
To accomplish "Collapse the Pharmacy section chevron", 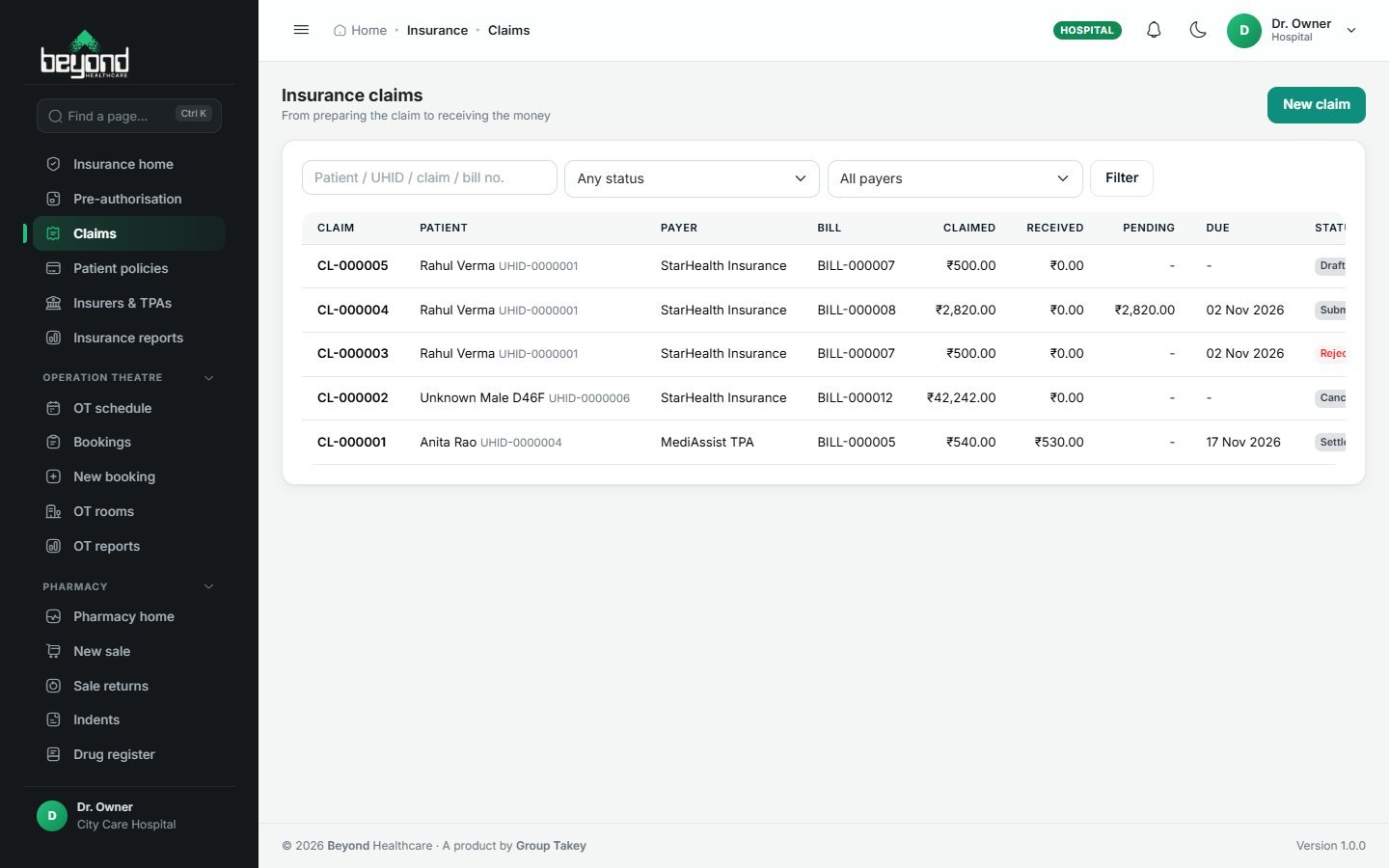I will pyautogui.click(x=208, y=586).
